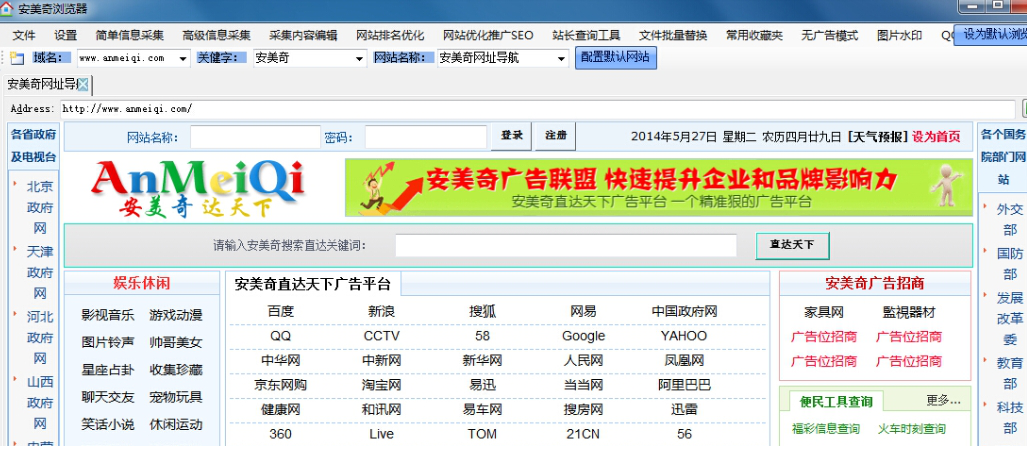1027x463 pixels.
Task: Open 天津政府网 in left sidebar
Action: tap(39, 272)
